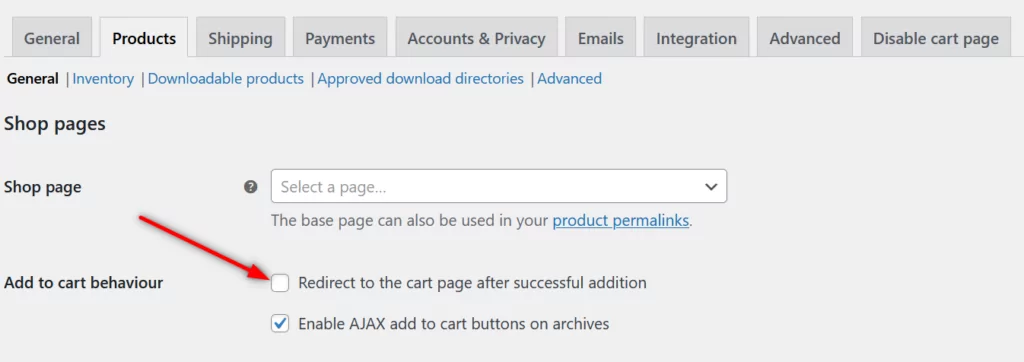Click the 'Shop pages' heading text
The height and width of the screenshot is (362, 1024).
click(x=55, y=124)
